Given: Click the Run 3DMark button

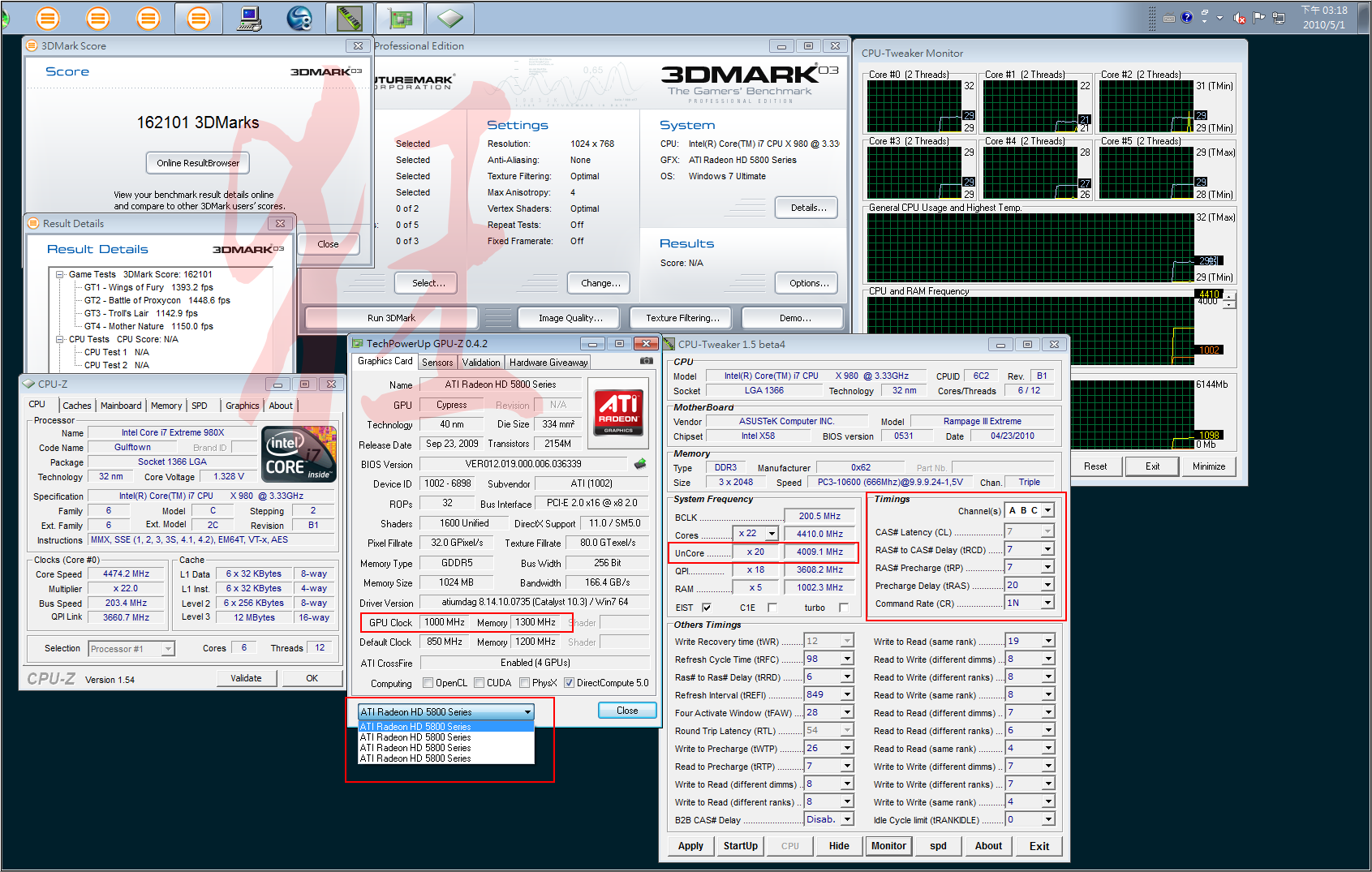Looking at the screenshot, I should [391, 318].
